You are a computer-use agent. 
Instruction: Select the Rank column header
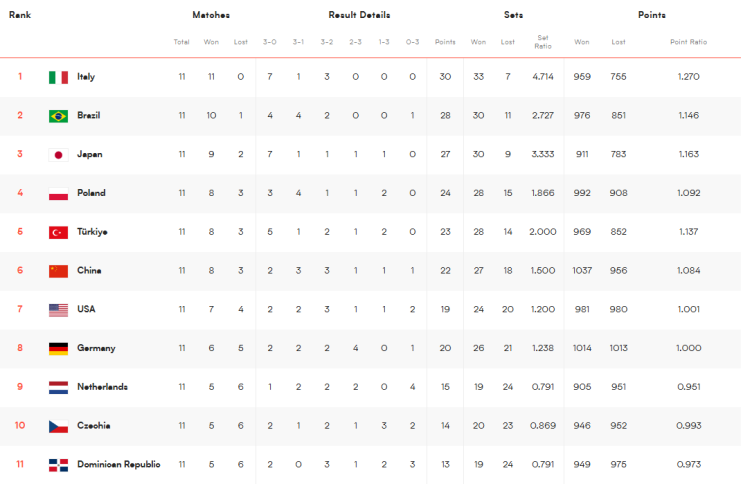[x=20, y=15]
